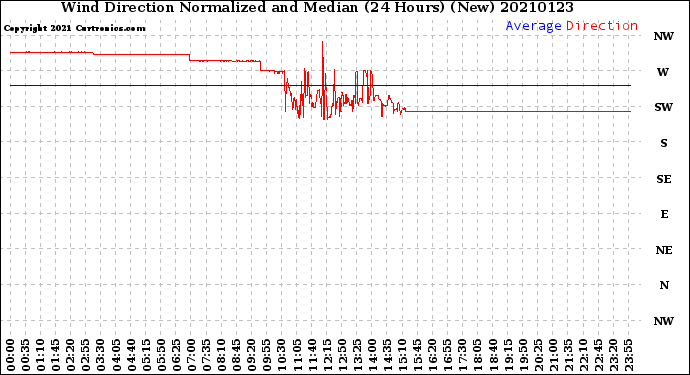The image size is (690, 375).
Task: Click the 23:20 time axis label
Action: coord(613,355)
